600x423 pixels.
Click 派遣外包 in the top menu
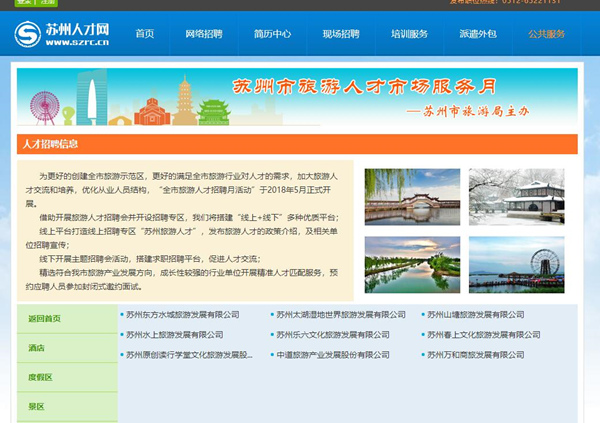tap(478, 34)
